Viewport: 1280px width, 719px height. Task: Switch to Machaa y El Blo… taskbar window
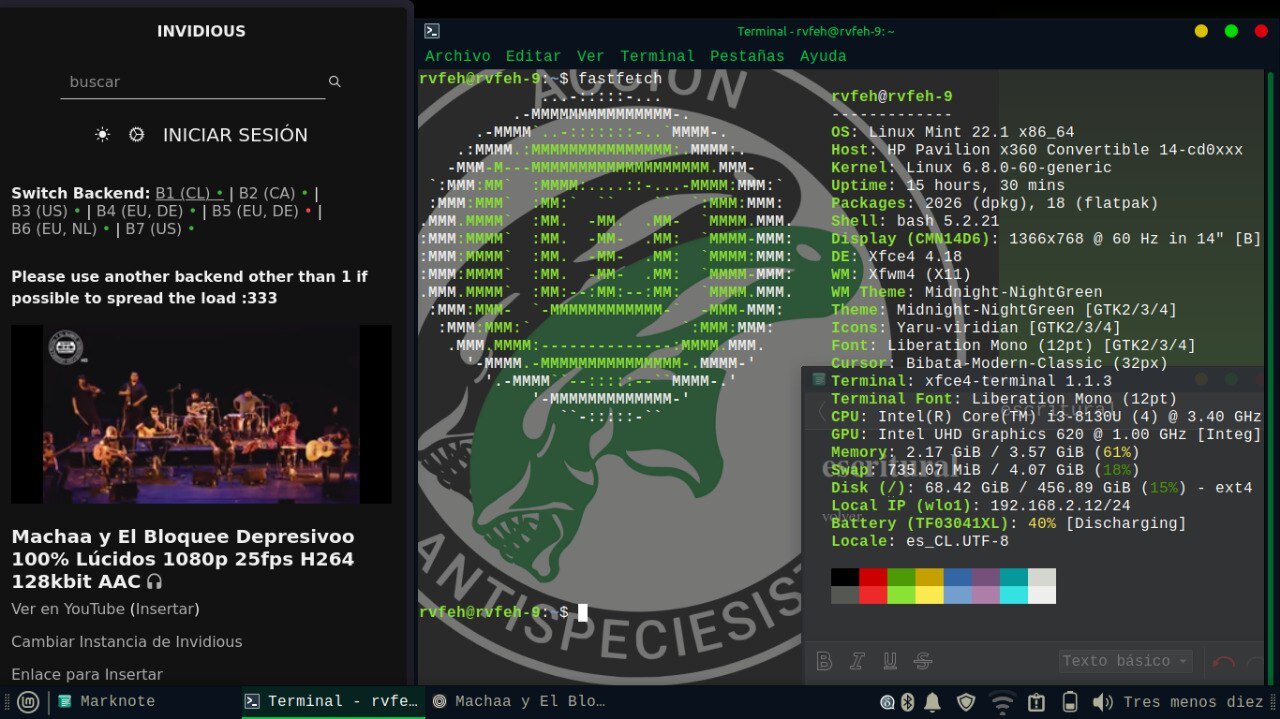click(x=520, y=702)
